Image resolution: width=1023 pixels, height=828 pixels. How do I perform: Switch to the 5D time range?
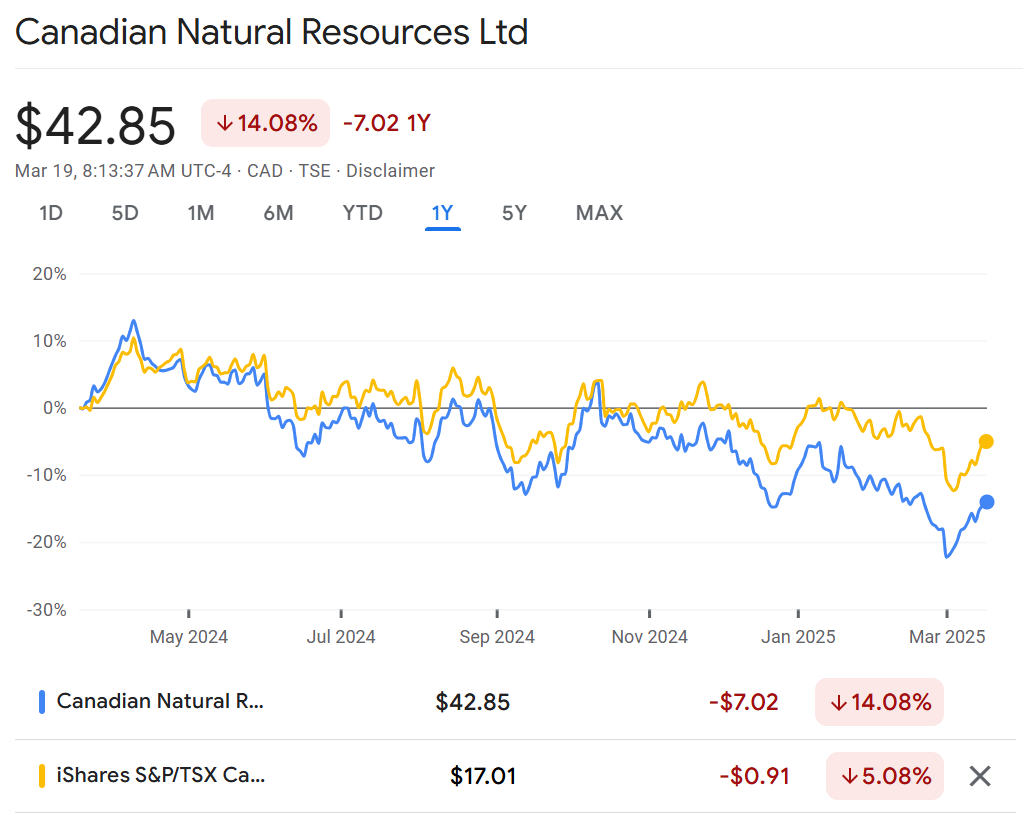(x=125, y=213)
